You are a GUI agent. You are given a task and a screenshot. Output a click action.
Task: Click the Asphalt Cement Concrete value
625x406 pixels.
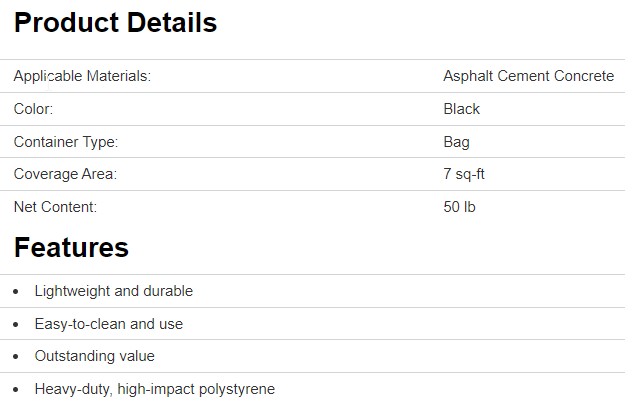(x=528, y=76)
